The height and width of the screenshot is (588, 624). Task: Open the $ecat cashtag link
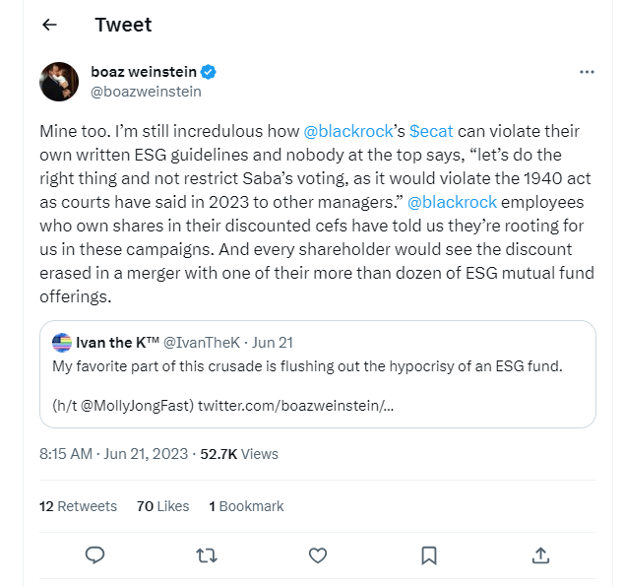tap(431, 132)
